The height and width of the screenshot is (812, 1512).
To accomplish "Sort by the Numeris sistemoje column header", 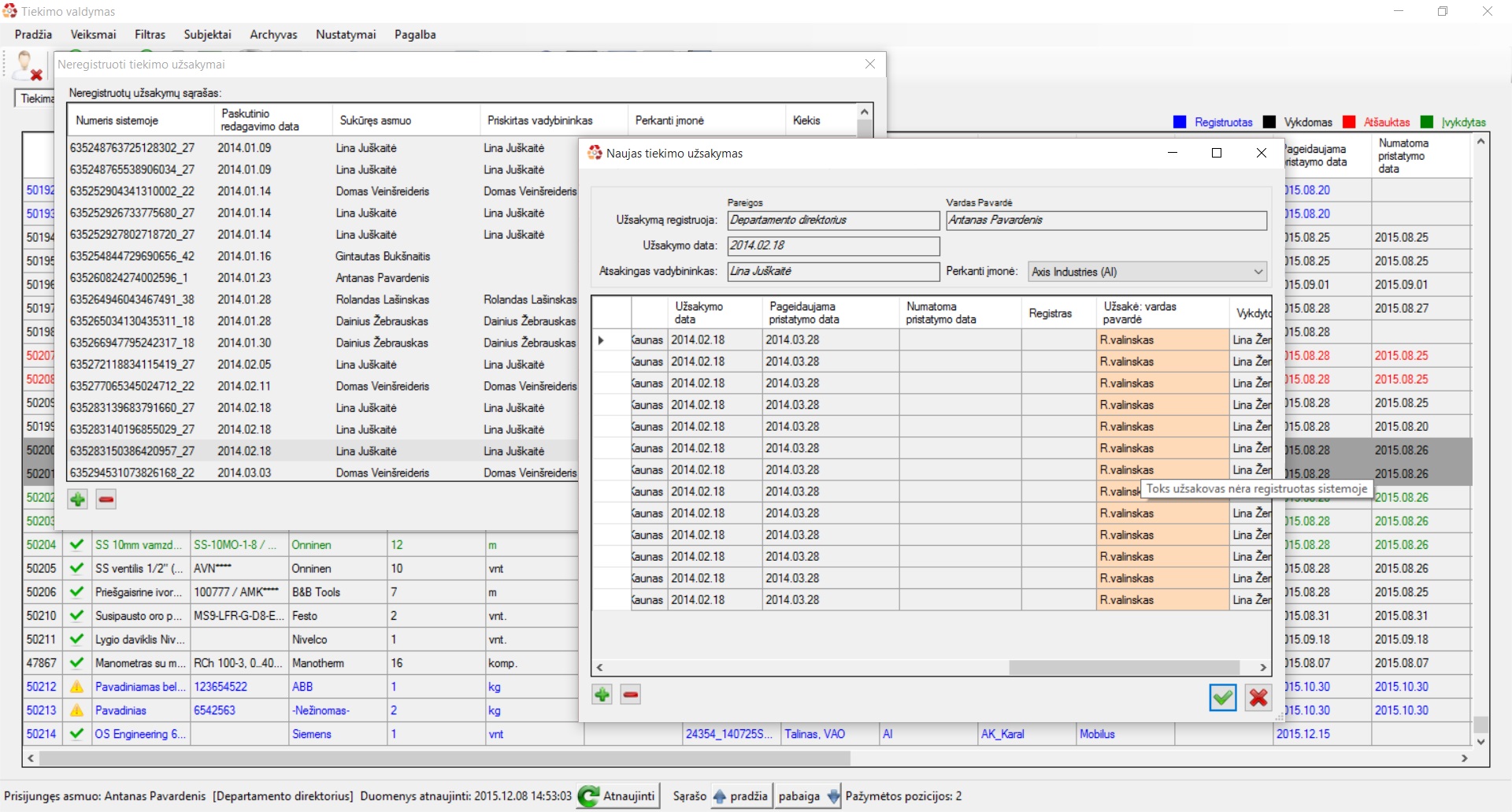I will coord(140,121).
